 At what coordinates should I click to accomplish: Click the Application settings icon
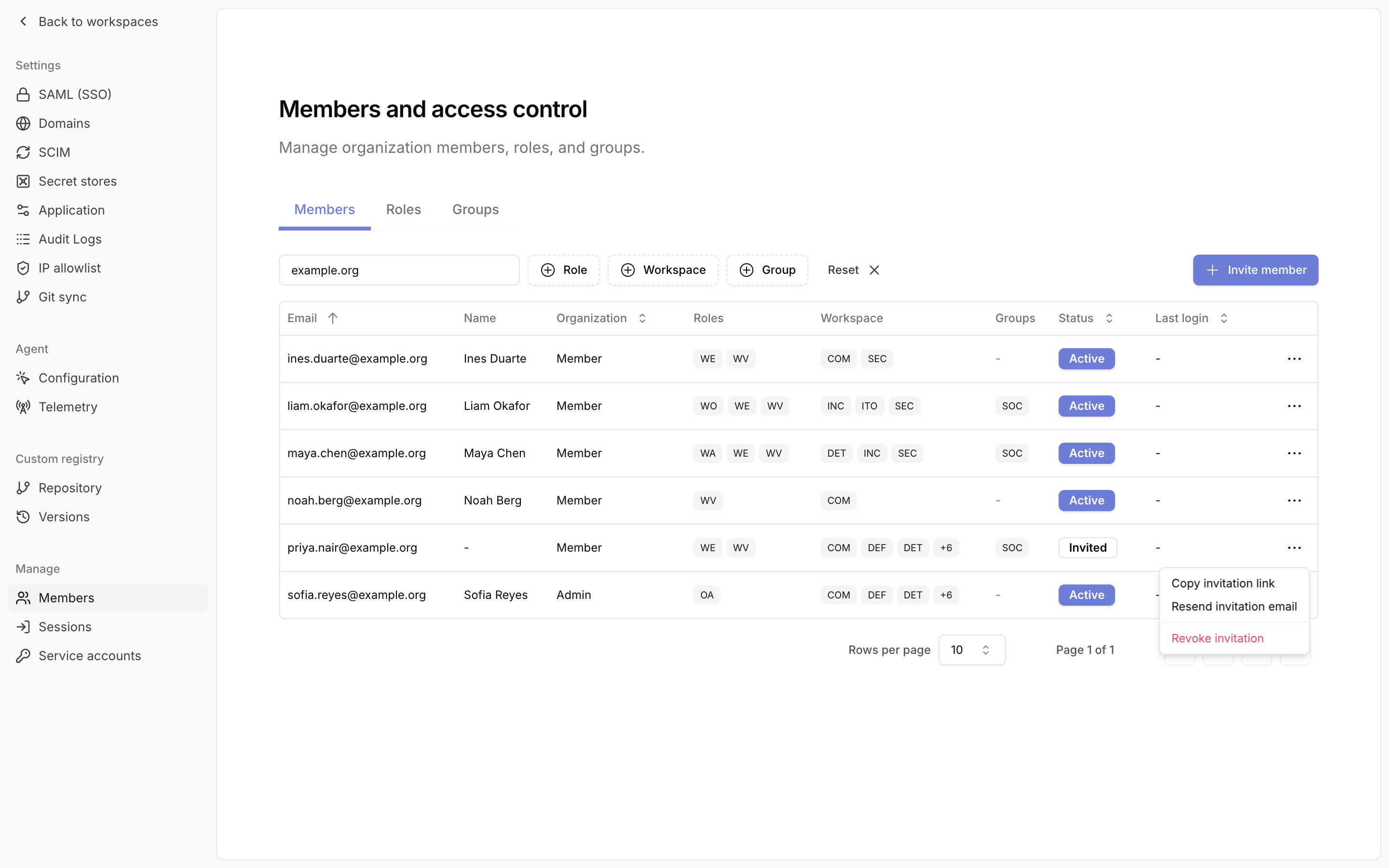[x=23, y=210]
